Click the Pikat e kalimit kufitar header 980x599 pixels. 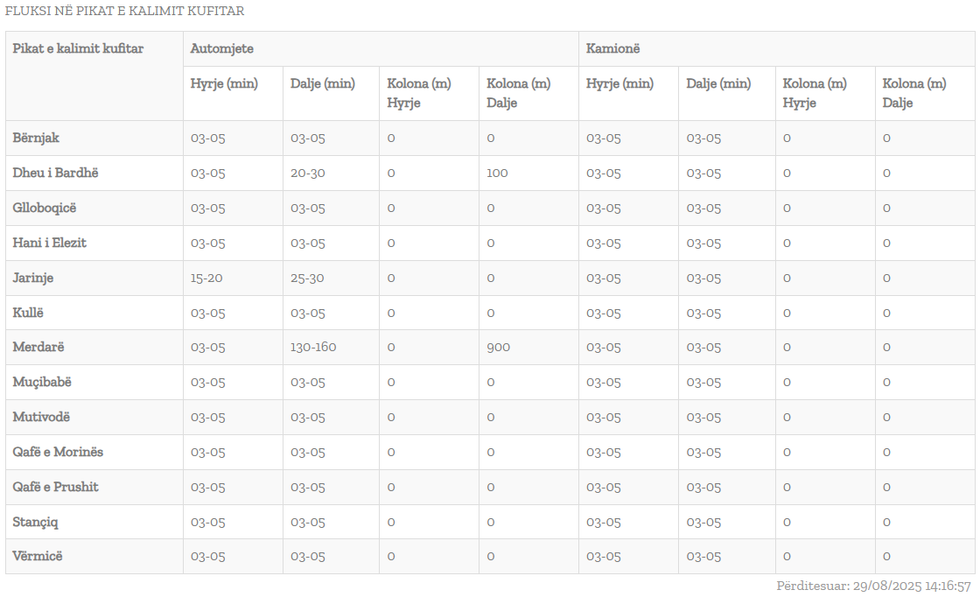(x=78, y=49)
